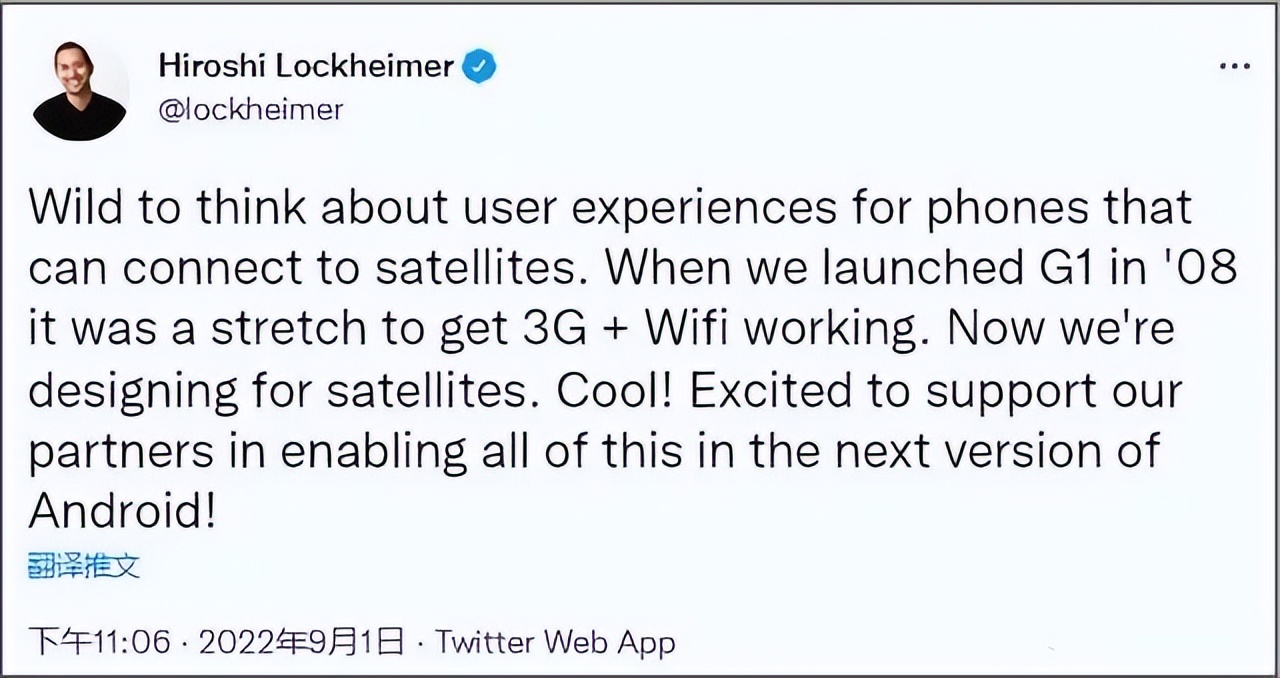Open Hiroshi Lockheimer's profile via his name
The image size is (1280, 678).
(306, 66)
